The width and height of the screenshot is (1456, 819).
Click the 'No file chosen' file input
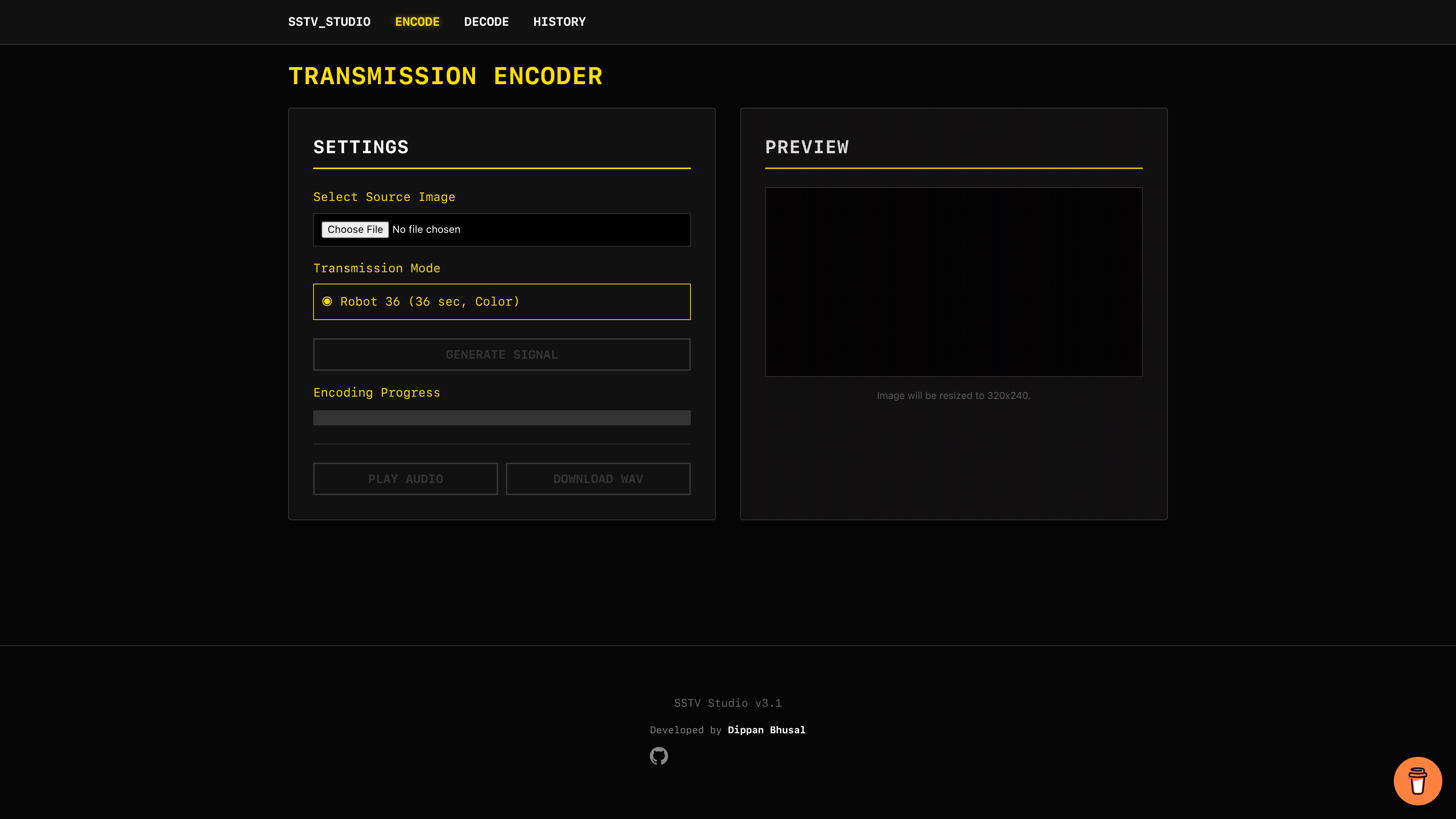pos(426,229)
